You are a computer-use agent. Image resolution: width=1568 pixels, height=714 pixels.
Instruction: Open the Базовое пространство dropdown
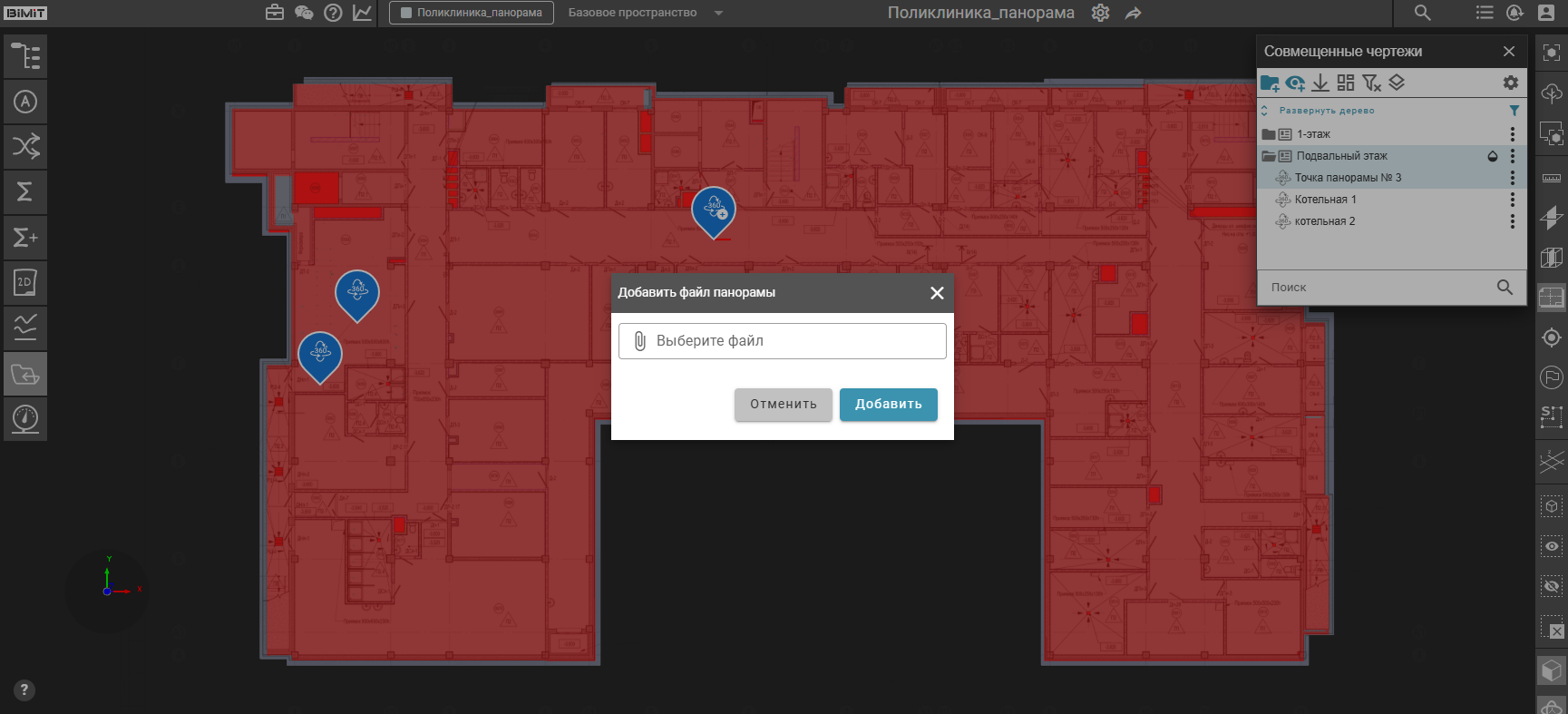(645, 13)
